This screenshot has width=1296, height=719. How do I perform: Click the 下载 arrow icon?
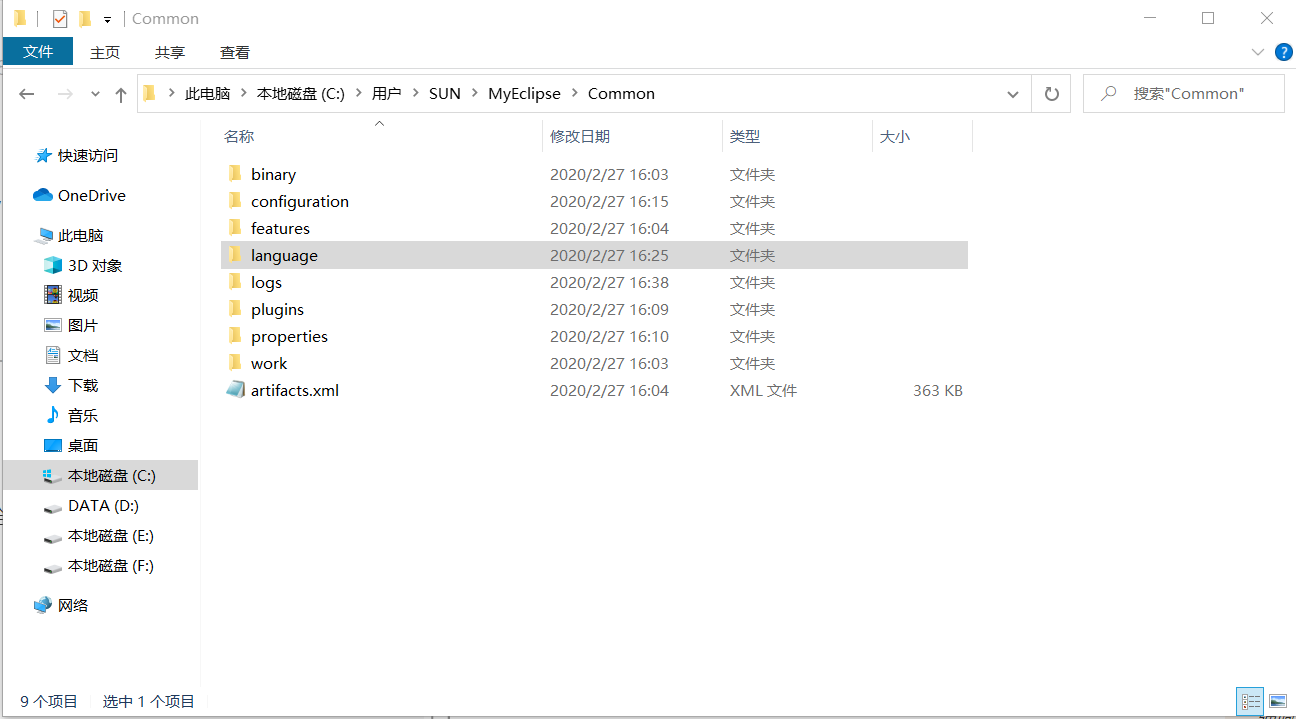click(53, 385)
